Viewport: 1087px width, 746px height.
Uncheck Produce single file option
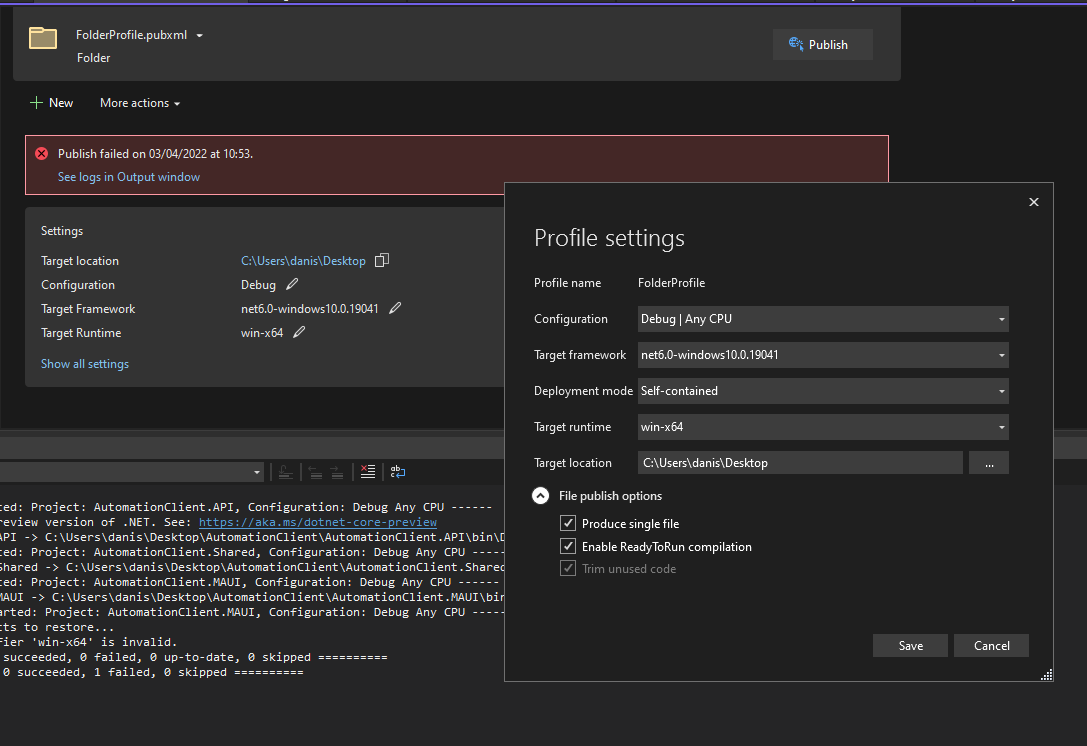pos(568,524)
